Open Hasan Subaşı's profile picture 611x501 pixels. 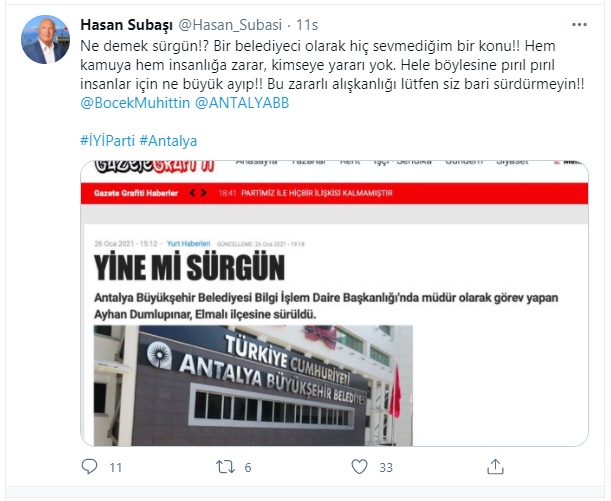(x=45, y=39)
